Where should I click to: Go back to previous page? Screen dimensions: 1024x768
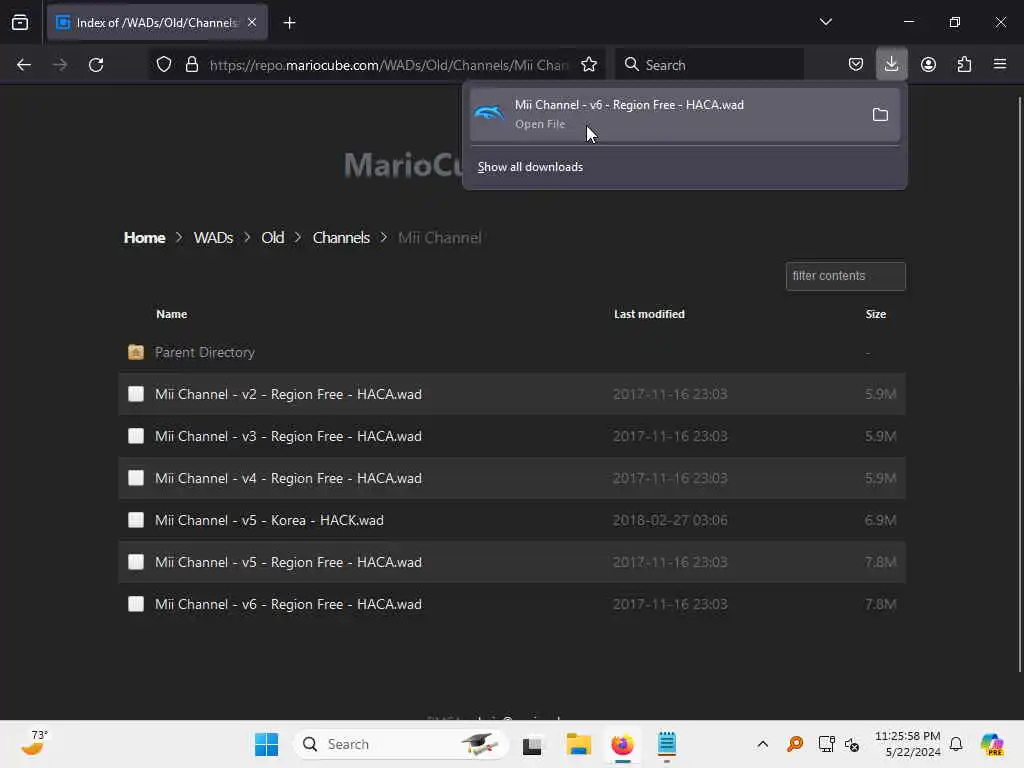pyautogui.click(x=24, y=65)
